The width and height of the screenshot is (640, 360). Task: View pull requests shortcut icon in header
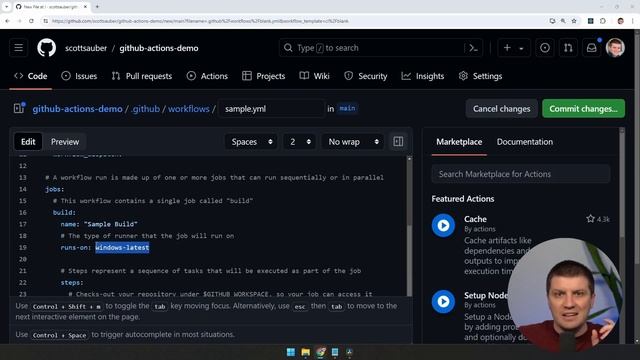click(x=568, y=48)
